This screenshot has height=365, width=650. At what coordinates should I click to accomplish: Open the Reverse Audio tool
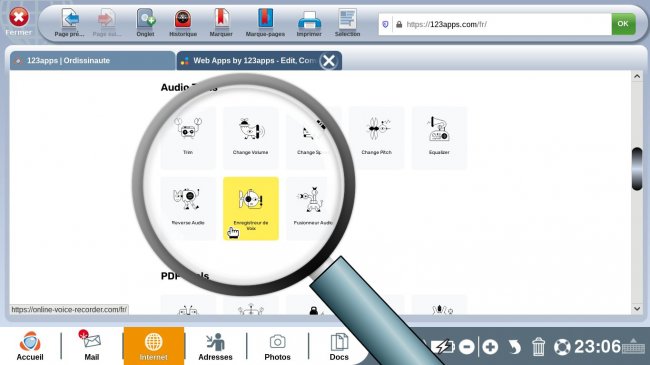188,208
